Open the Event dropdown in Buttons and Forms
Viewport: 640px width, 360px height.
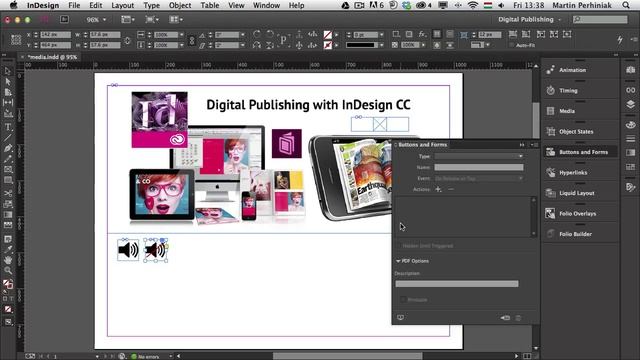point(479,178)
